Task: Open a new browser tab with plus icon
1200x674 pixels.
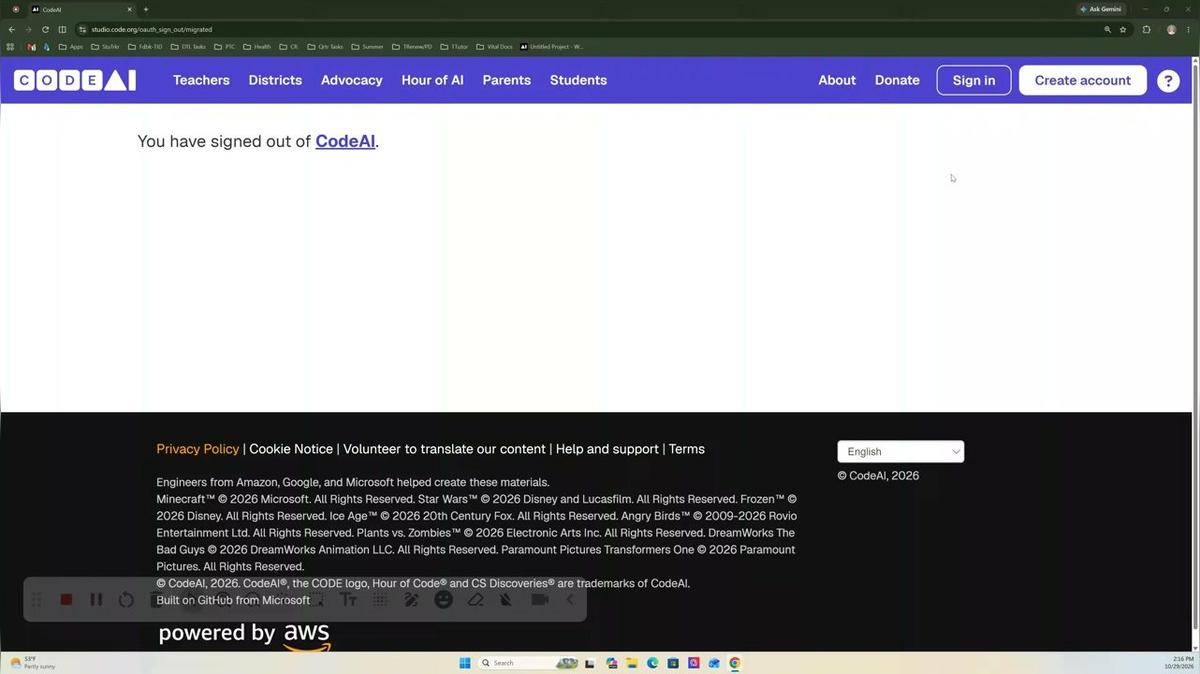Action: [x=145, y=9]
